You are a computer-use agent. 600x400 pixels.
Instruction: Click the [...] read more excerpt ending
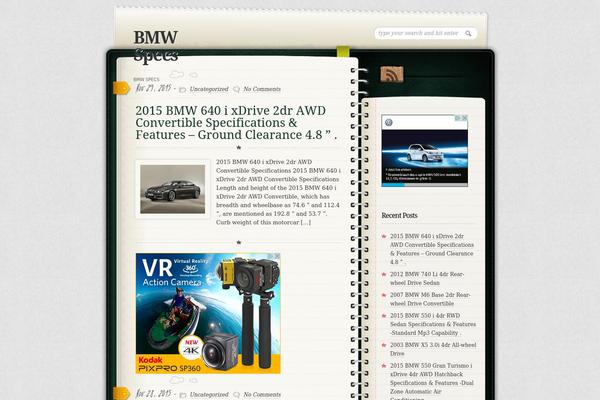[305, 222]
